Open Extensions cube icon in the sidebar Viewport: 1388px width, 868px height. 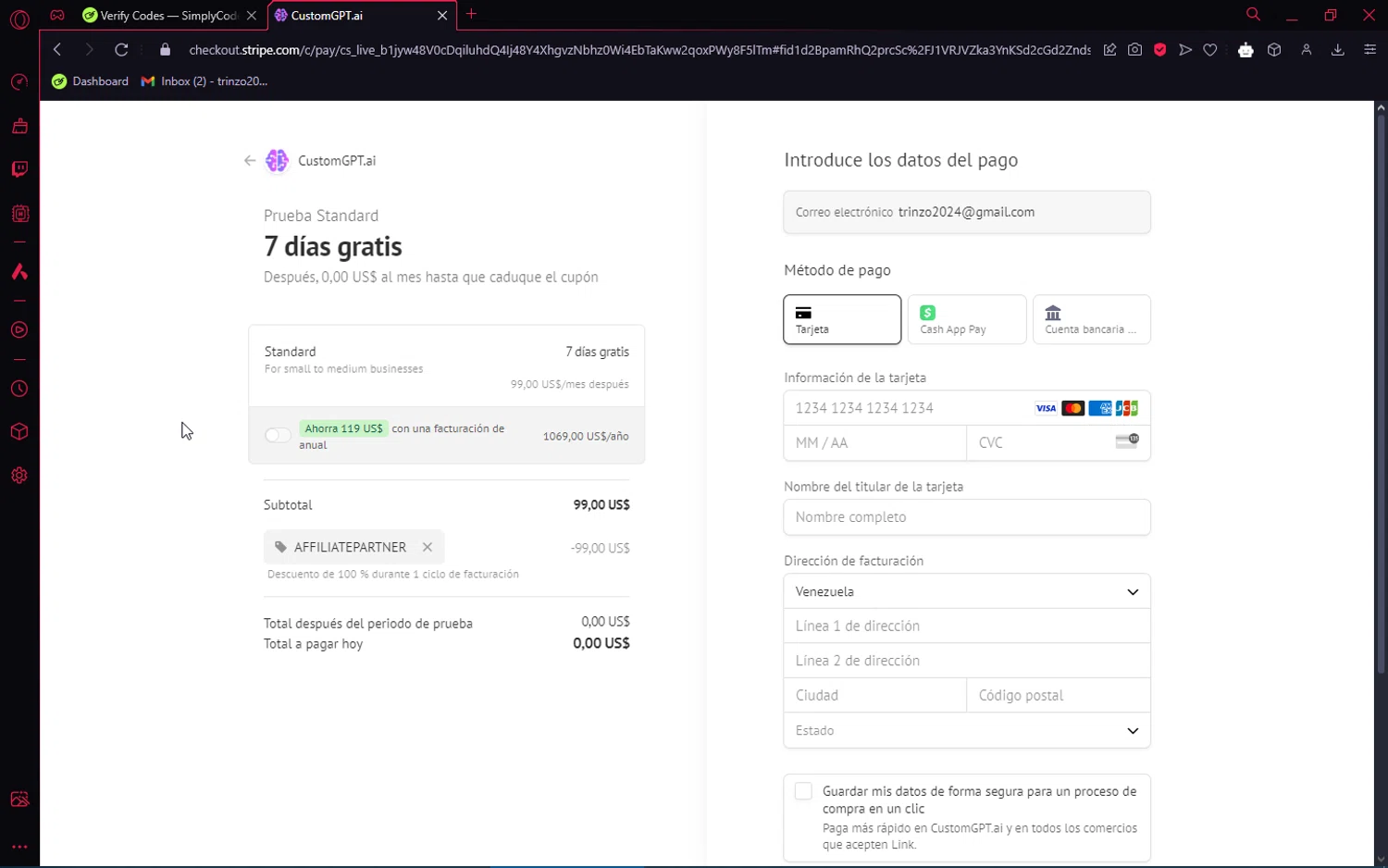coord(19,432)
